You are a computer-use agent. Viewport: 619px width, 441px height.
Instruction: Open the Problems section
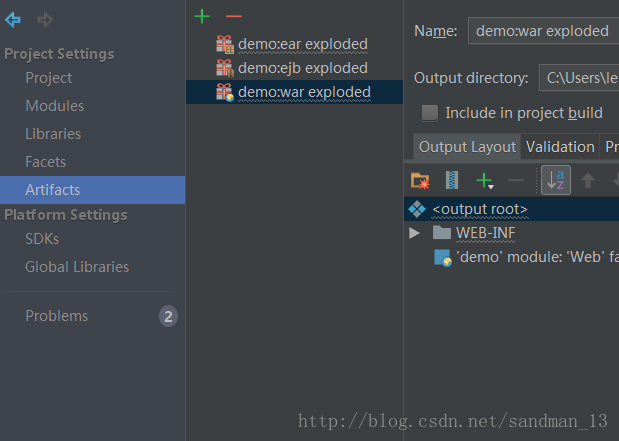pyautogui.click(x=57, y=316)
